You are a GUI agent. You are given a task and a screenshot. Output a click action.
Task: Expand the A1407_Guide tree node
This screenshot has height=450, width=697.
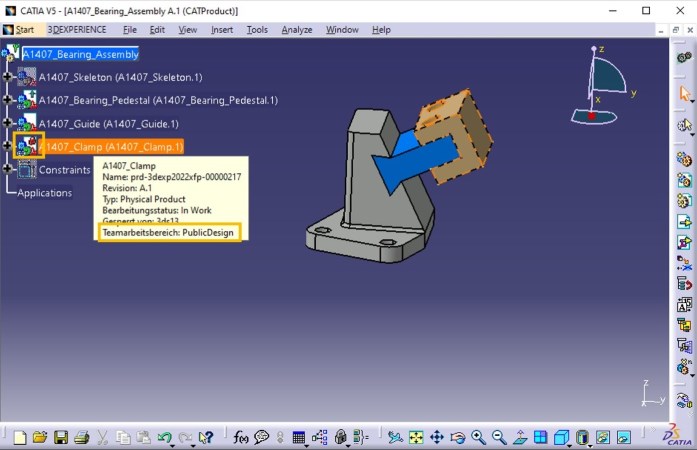pyautogui.click(x=7, y=122)
